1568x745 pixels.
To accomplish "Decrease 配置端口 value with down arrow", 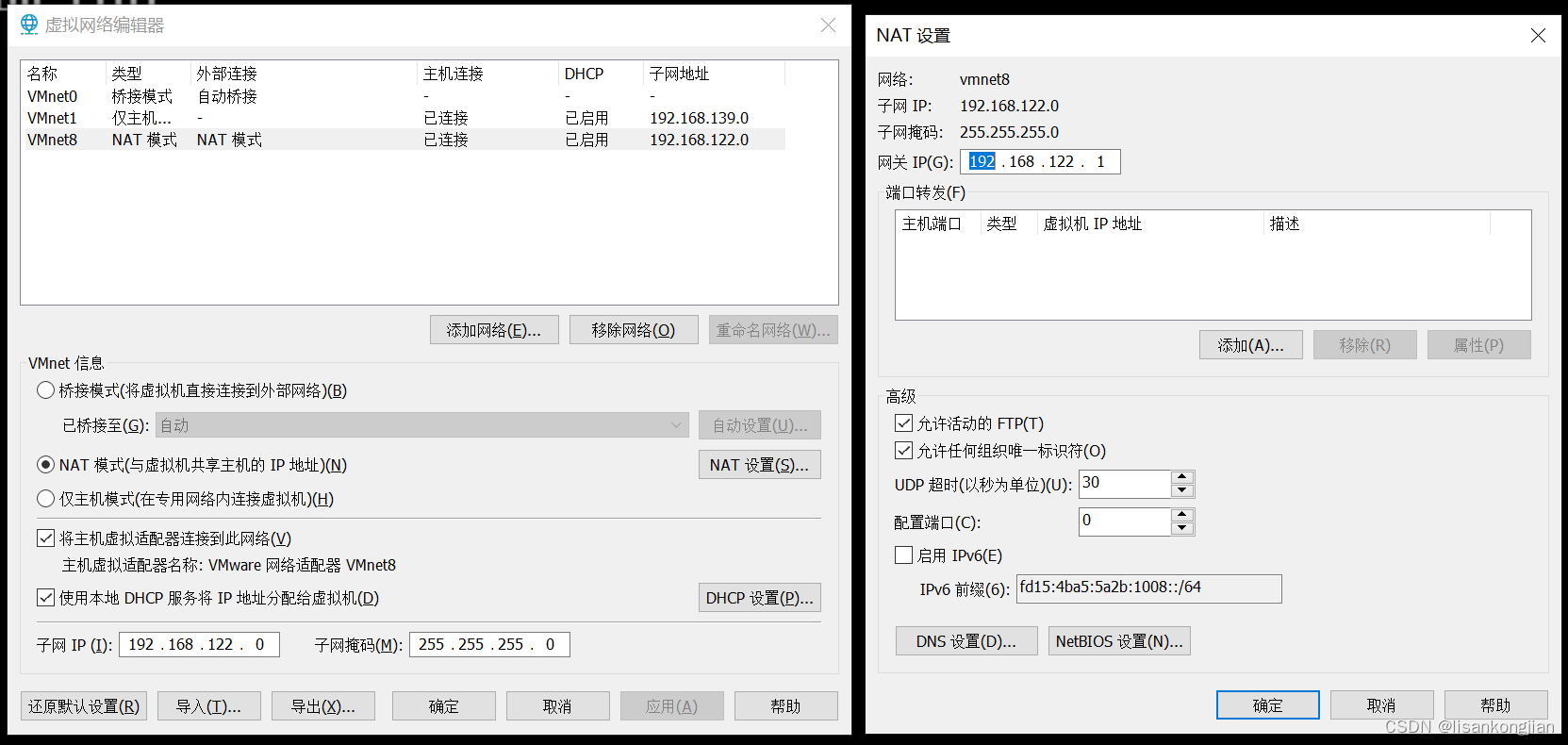I will point(1182,528).
